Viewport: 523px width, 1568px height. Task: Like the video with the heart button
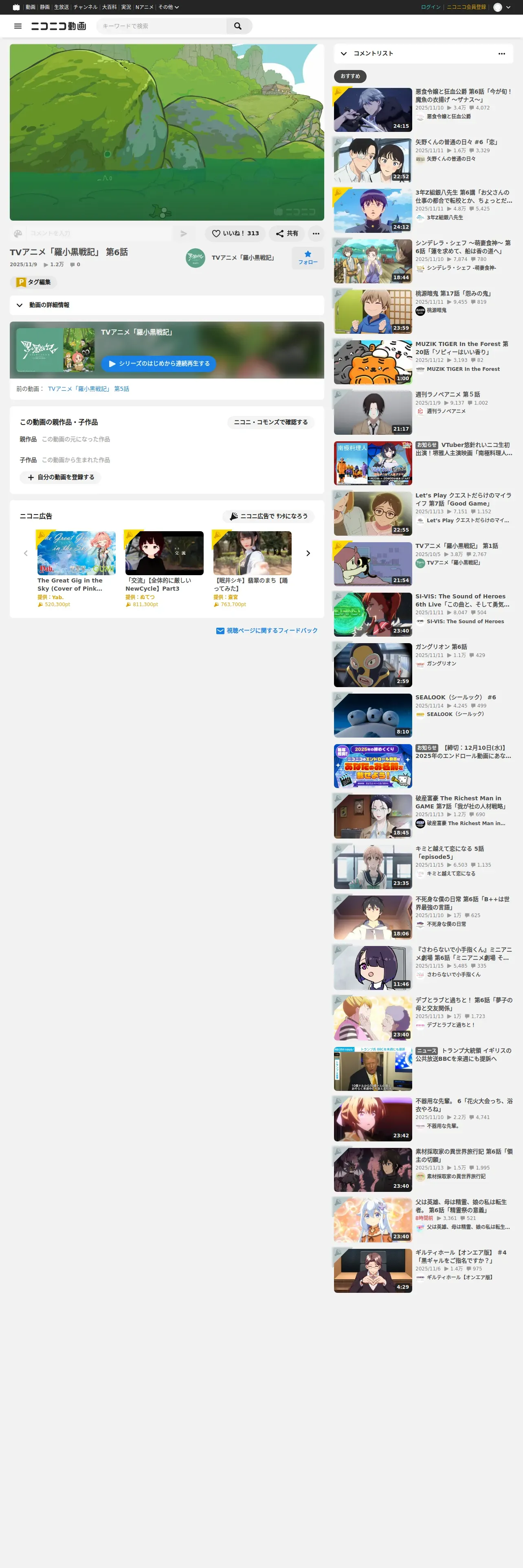coord(235,233)
